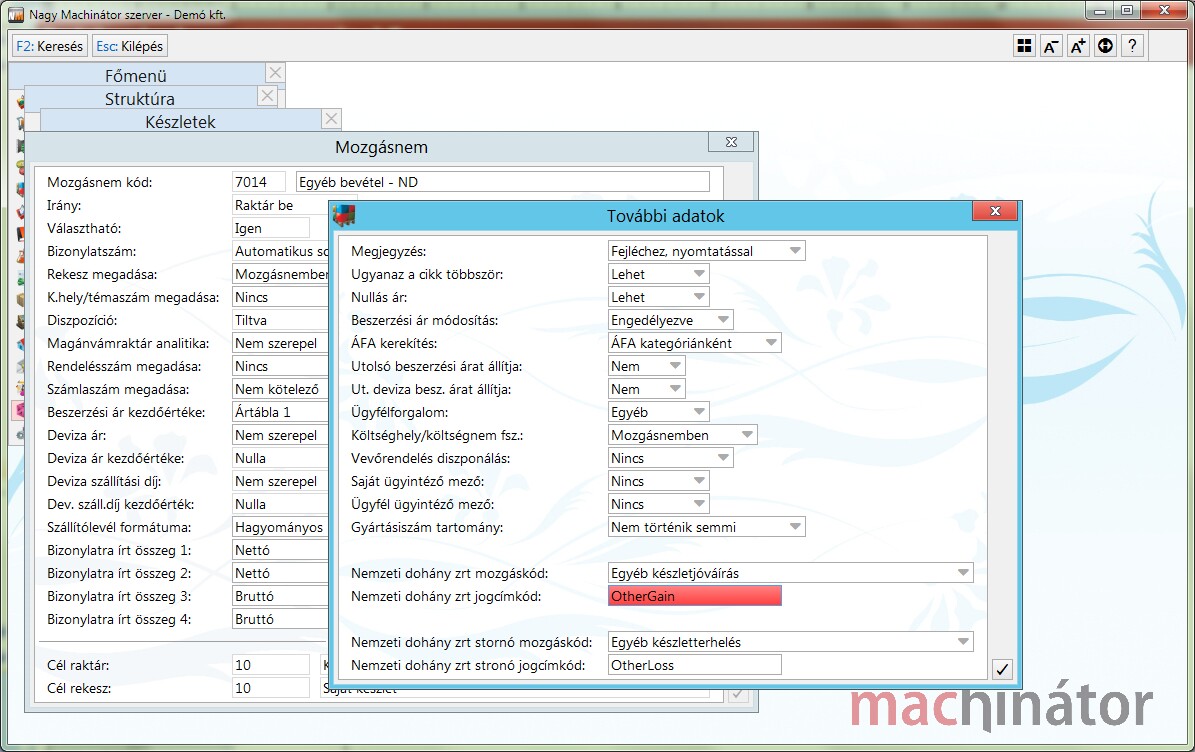
Task: Open the ÁFA kerekítés dropdown
Action: point(694,343)
